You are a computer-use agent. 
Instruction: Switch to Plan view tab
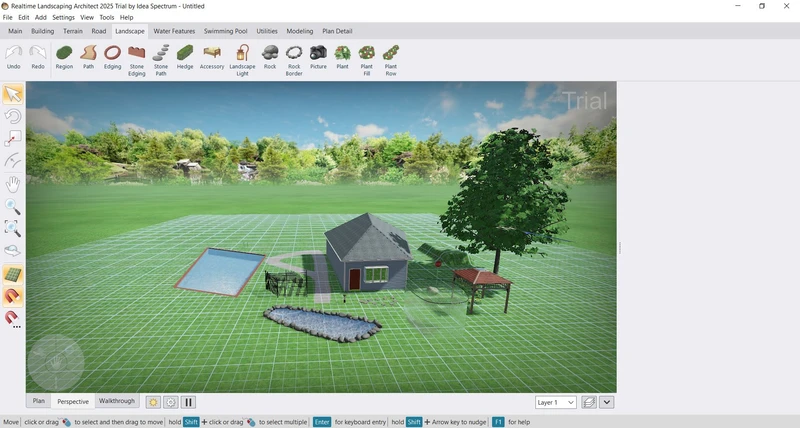[39, 401]
